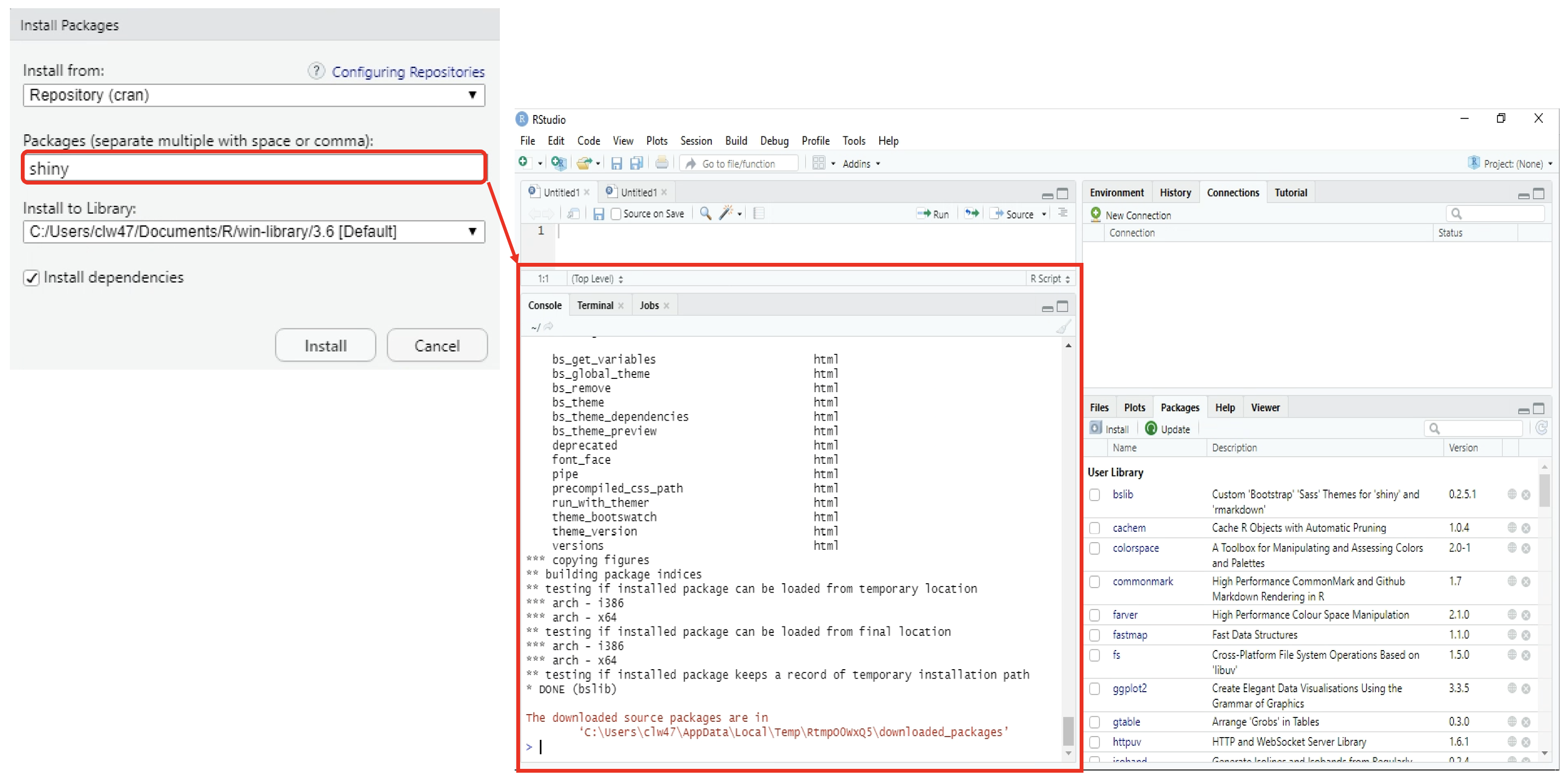Open the R Script file type selector

tap(1050, 279)
